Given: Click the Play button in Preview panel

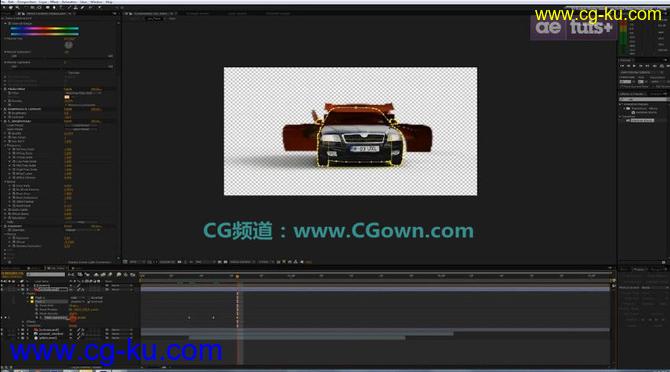Looking at the screenshot, I should pyautogui.click(x=634, y=66).
